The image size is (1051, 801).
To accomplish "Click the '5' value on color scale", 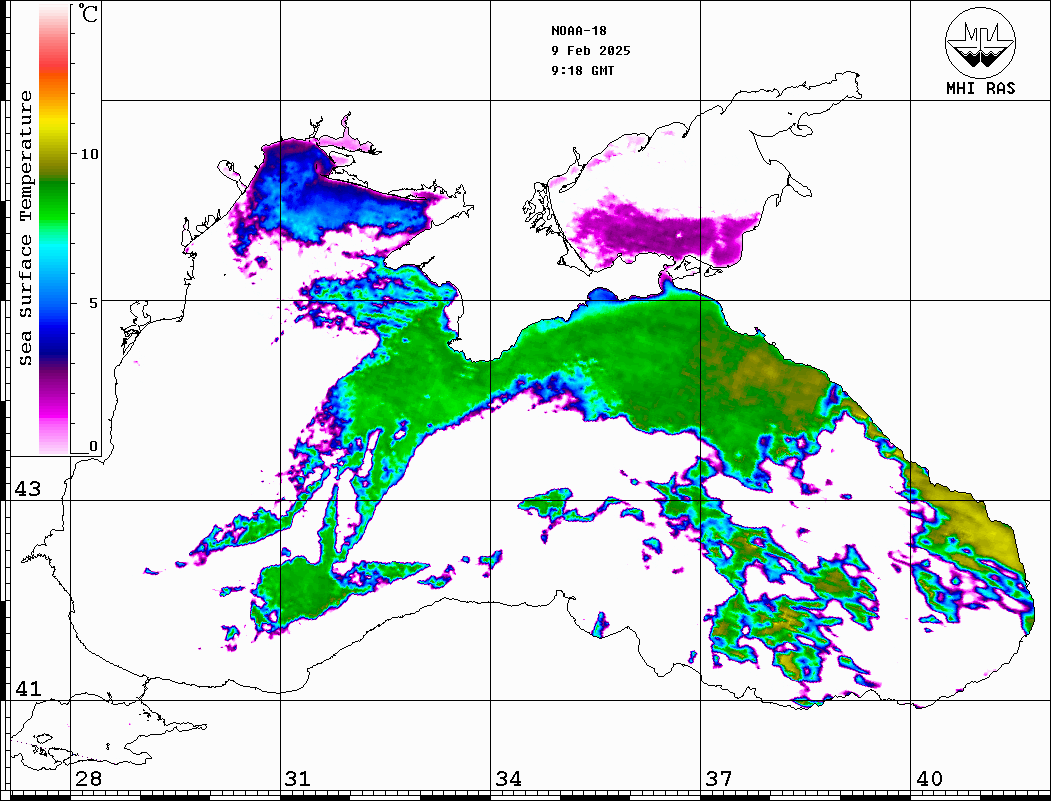I will click(x=95, y=303).
